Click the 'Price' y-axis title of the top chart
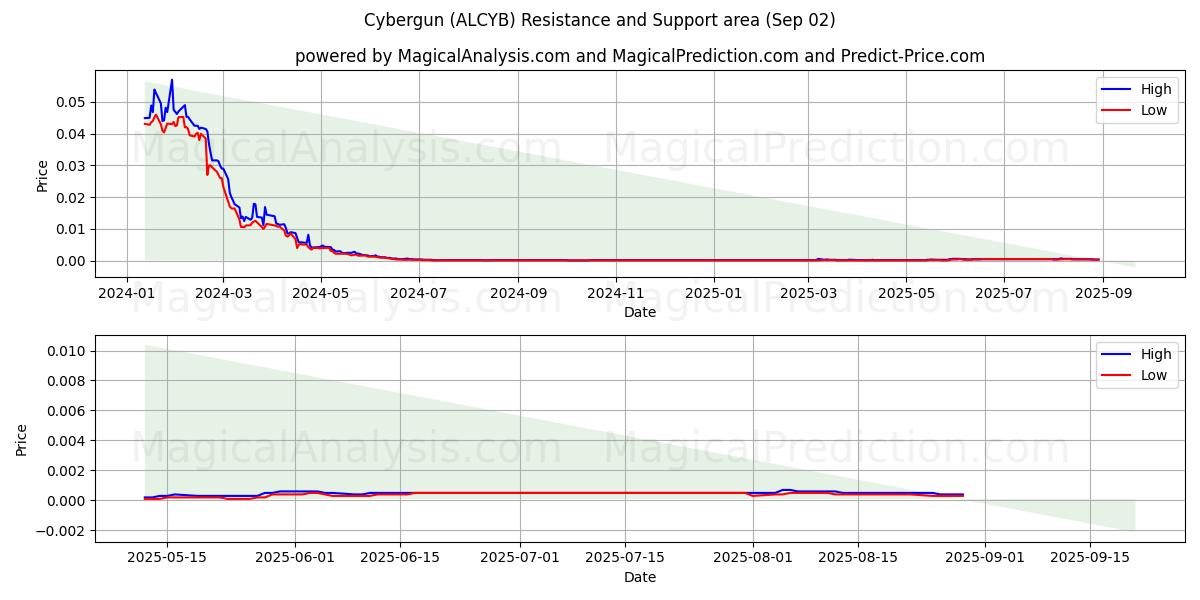The image size is (1200, 600). coord(42,174)
